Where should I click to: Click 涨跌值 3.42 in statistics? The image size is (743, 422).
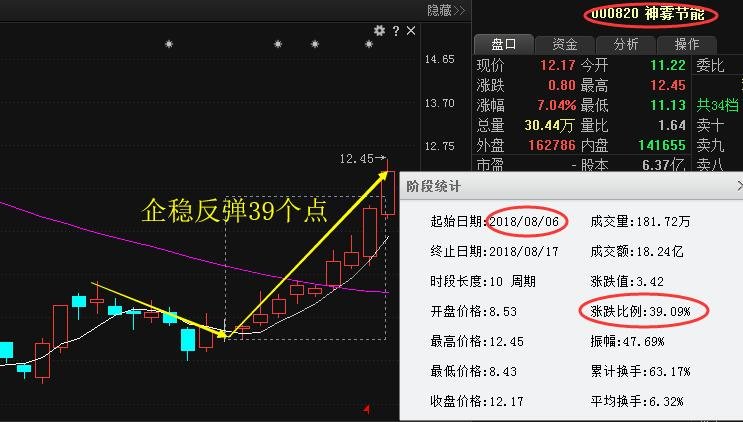(627, 281)
